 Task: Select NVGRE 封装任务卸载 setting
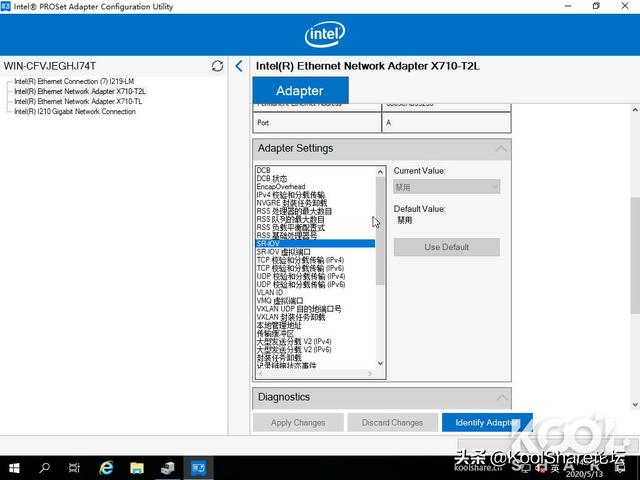coord(292,203)
